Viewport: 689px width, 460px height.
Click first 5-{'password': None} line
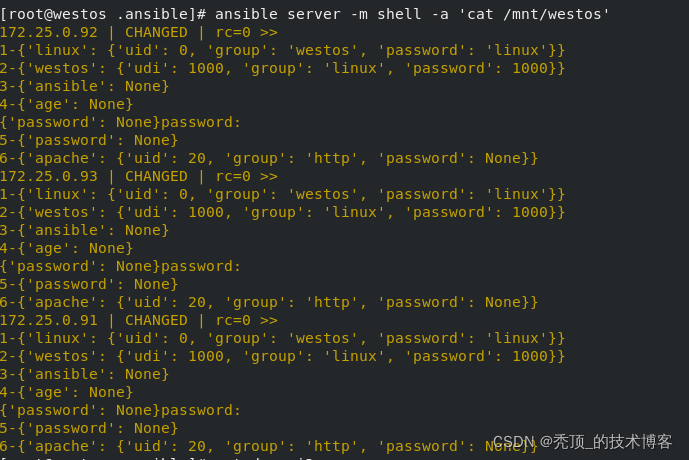[89, 141]
